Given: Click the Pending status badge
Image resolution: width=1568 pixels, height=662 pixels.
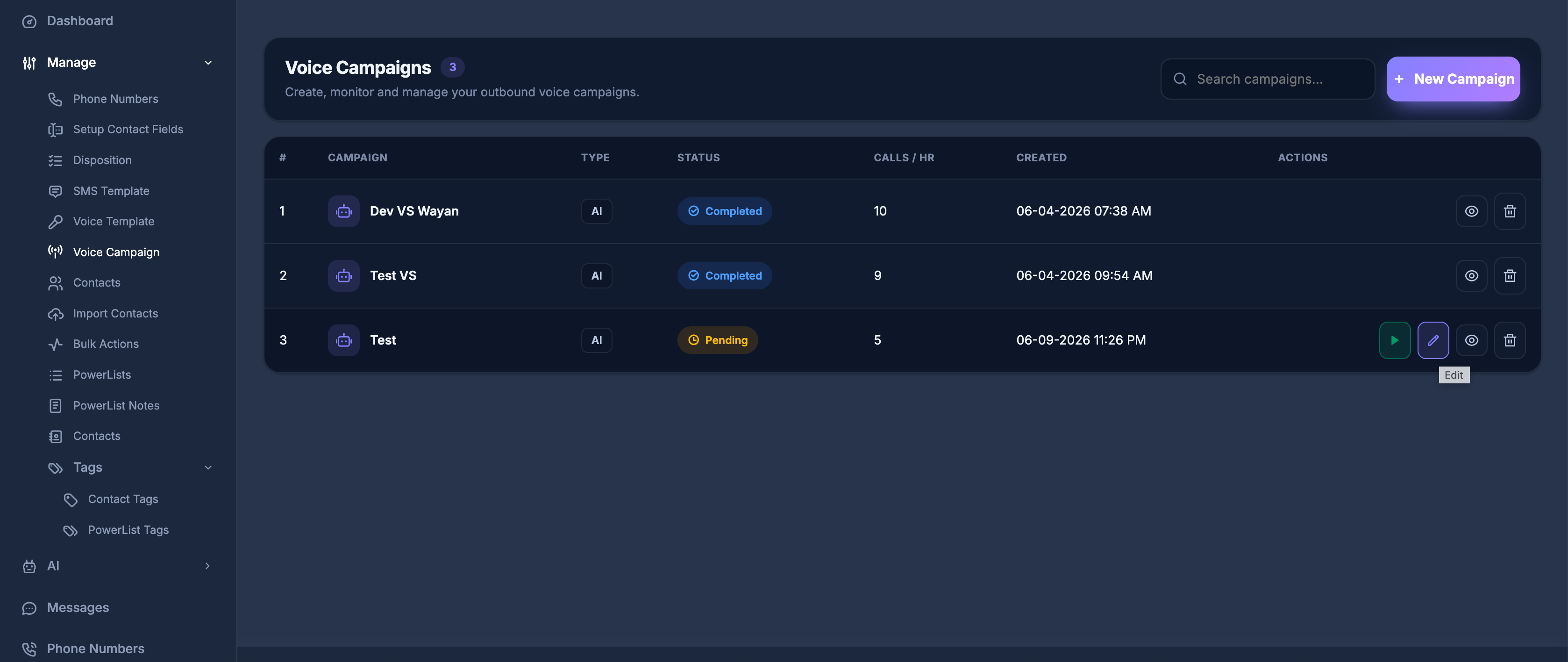Looking at the screenshot, I should tap(718, 340).
